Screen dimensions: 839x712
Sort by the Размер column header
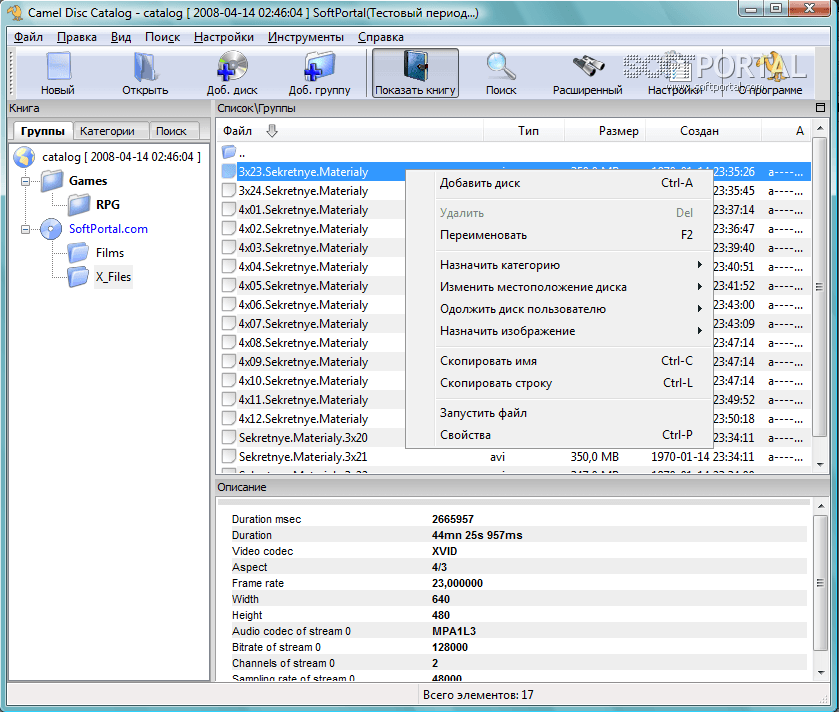pyautogui.click(x=605, y=131)
